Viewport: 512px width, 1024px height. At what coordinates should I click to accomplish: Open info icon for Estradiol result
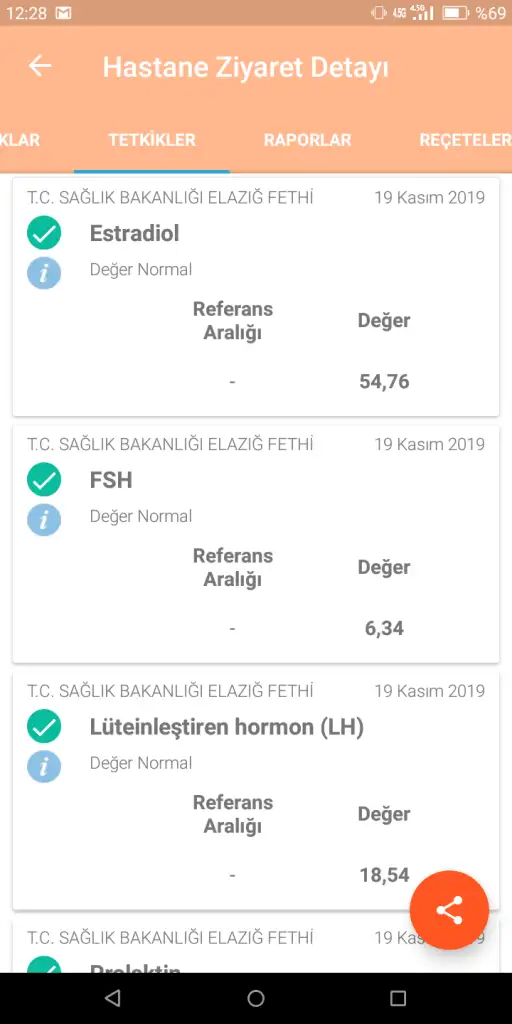(x=44, y=273)
